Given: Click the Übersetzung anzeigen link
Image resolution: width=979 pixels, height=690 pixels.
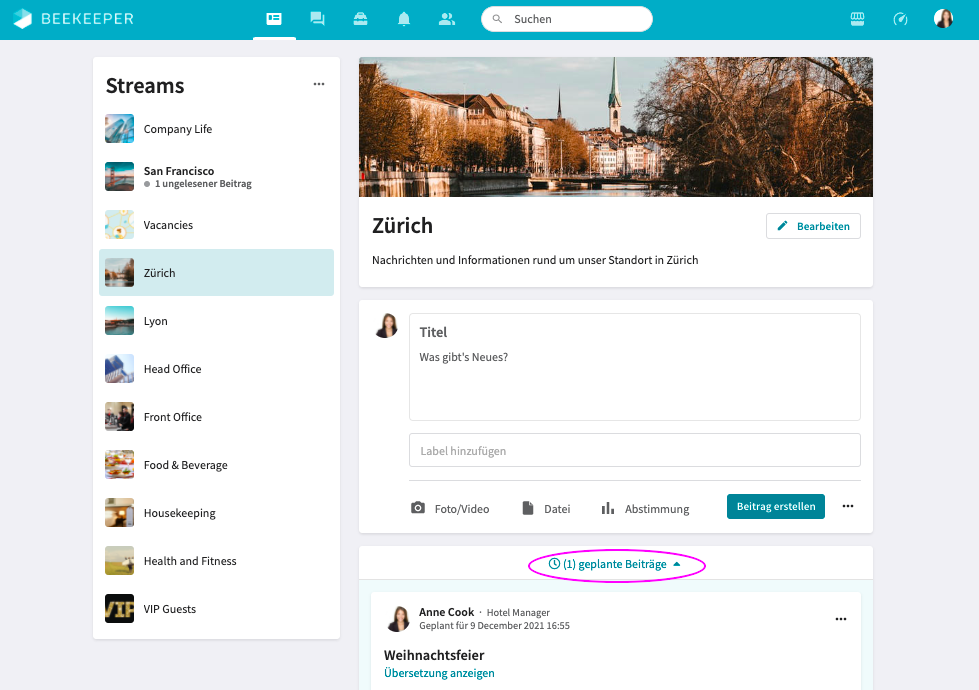Looking at the screenshot, I should [x=439, y=673].
